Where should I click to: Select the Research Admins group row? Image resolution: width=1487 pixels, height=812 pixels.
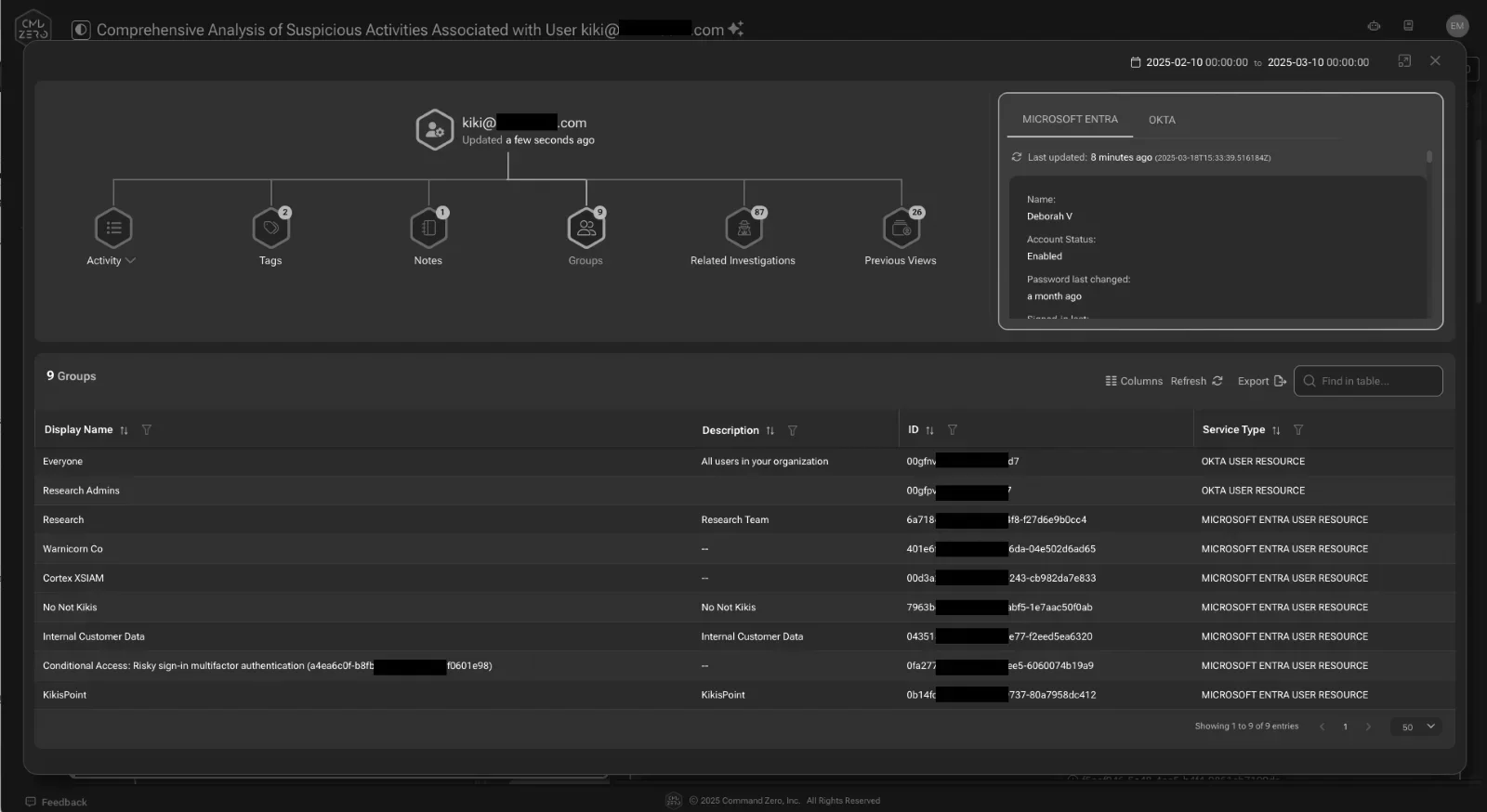(744, 491)
